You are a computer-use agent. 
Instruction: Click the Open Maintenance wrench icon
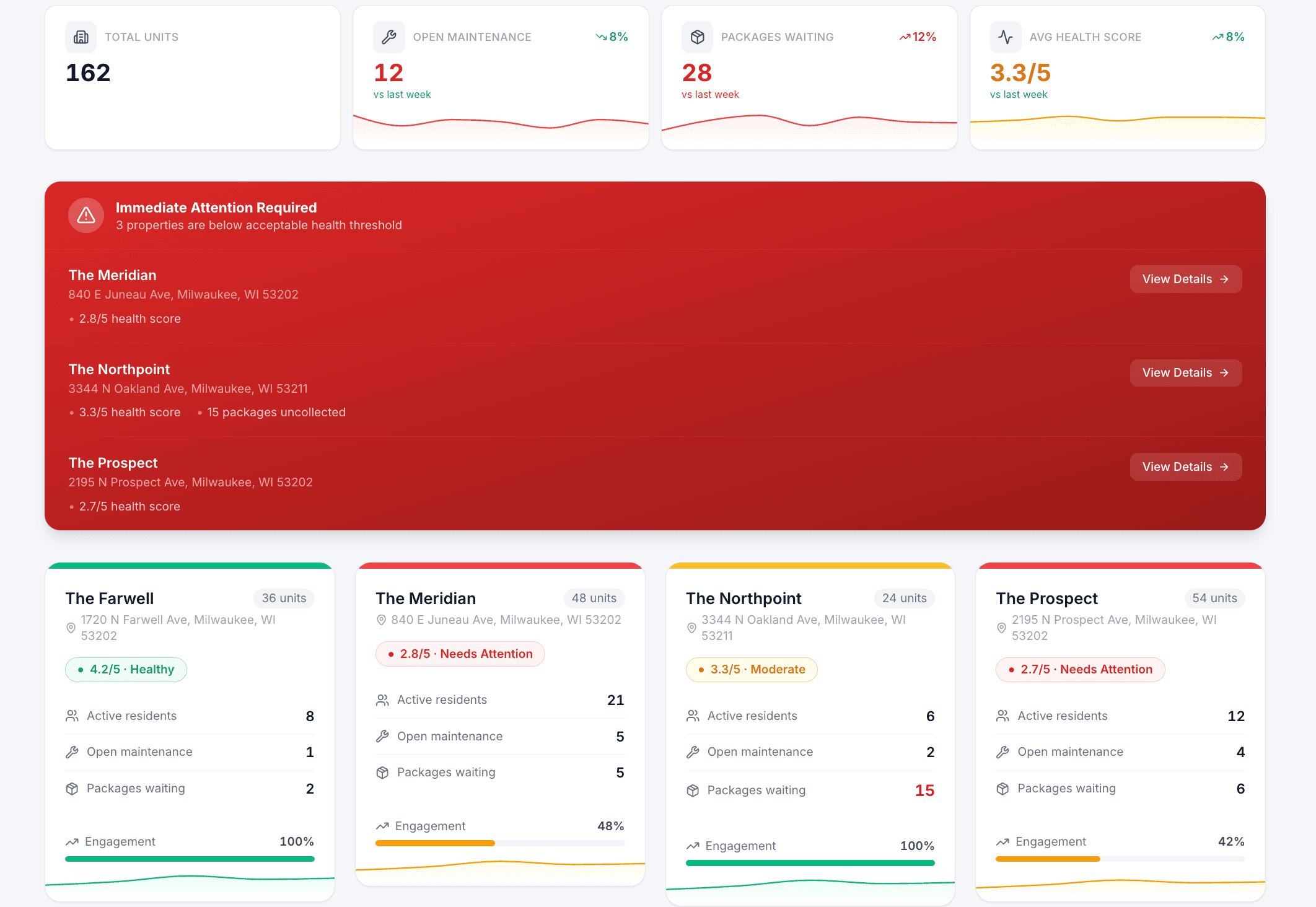(x=389, y=37)
